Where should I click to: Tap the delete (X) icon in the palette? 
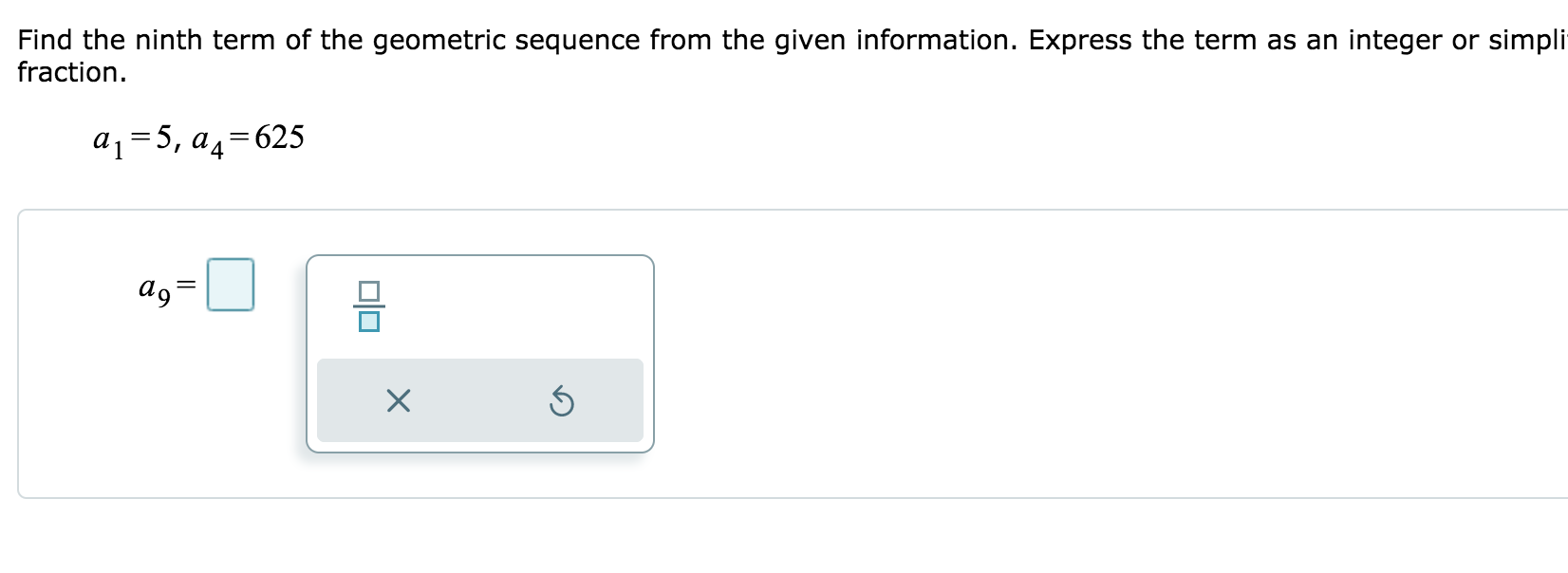[396, 402]
